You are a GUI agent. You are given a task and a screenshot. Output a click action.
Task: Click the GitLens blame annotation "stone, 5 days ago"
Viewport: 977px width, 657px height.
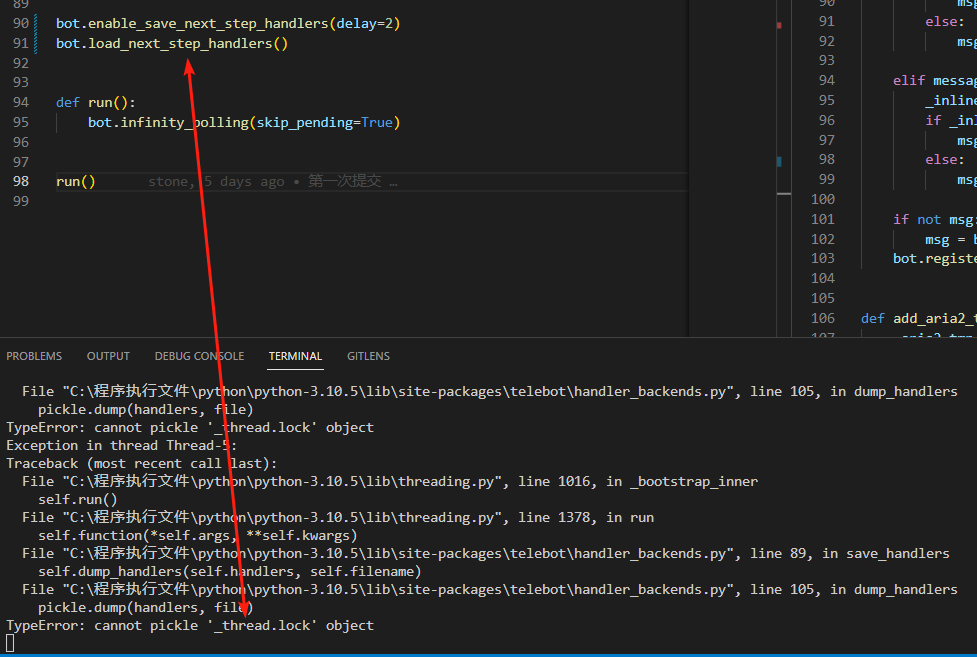pyautogui.click(x=216, y=181)
